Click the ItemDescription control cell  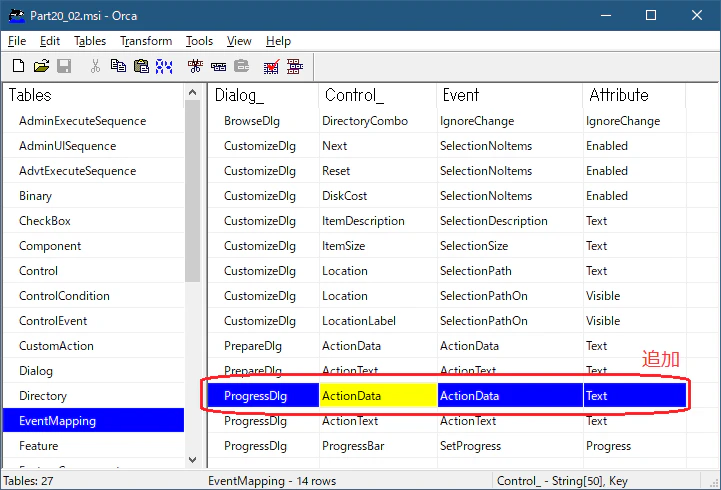(378, 221)
